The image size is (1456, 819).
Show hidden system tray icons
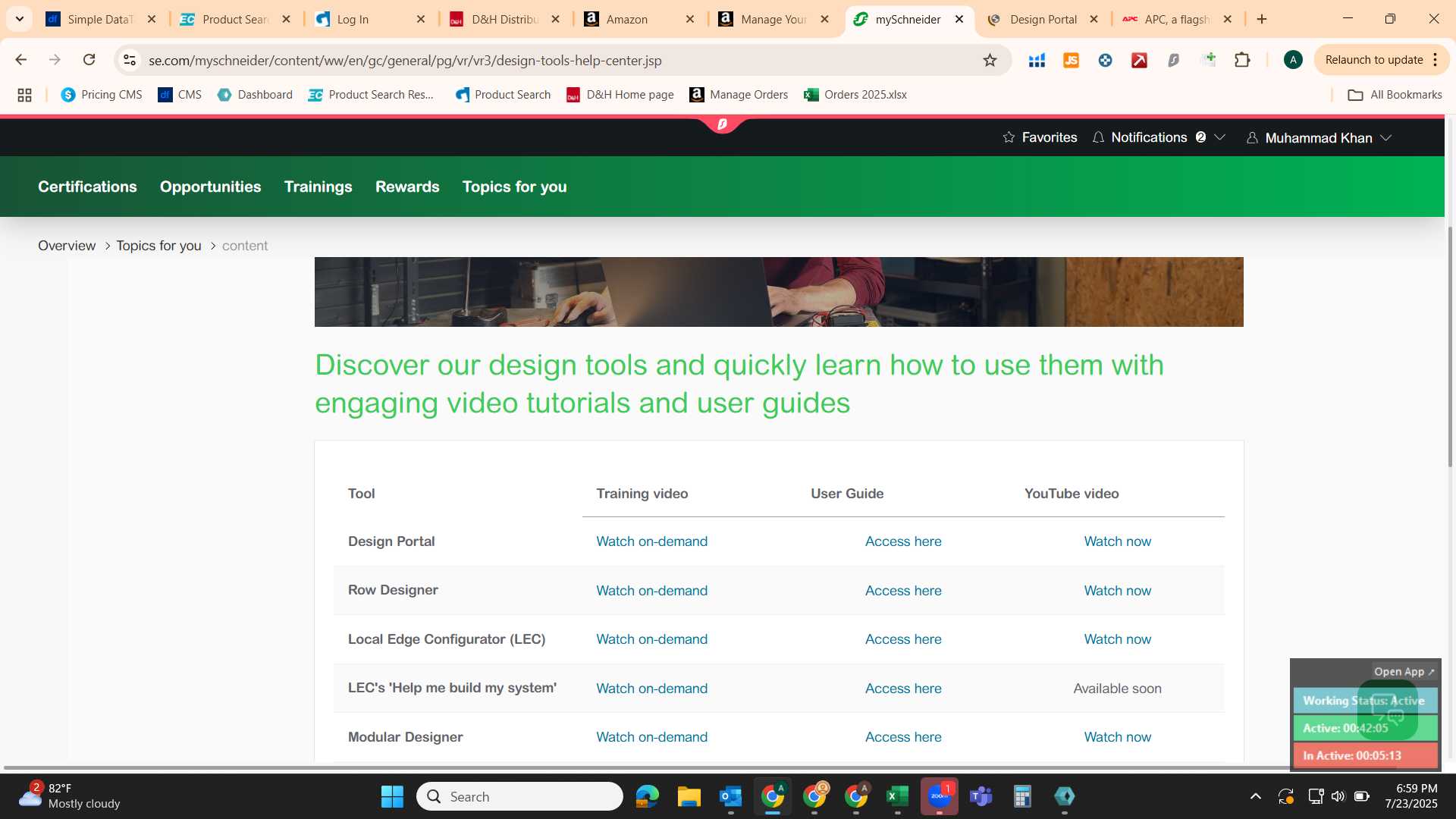[1256, 796]
